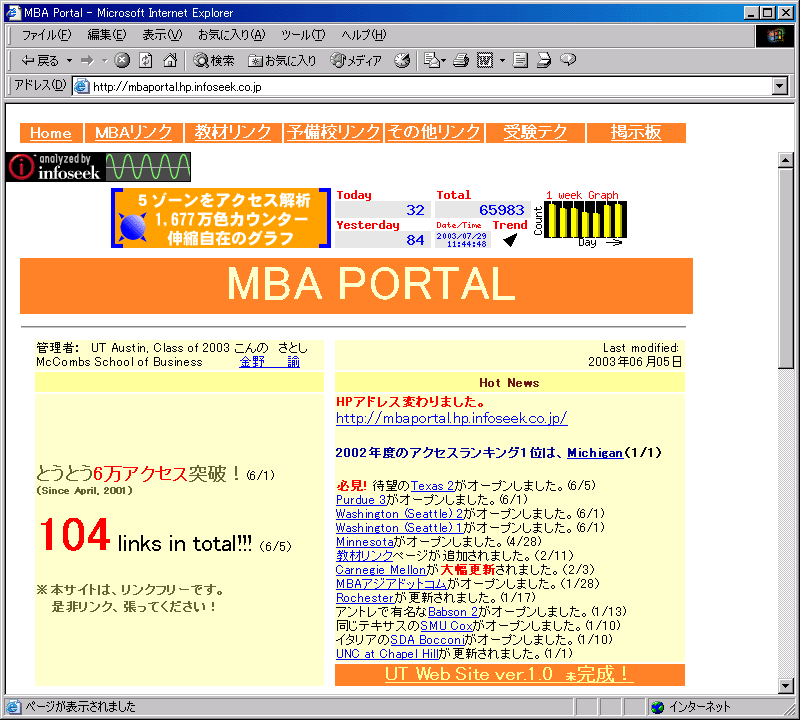
Task: Expand the Word edit button dropdown arrow
Action: tap(502, 61)
